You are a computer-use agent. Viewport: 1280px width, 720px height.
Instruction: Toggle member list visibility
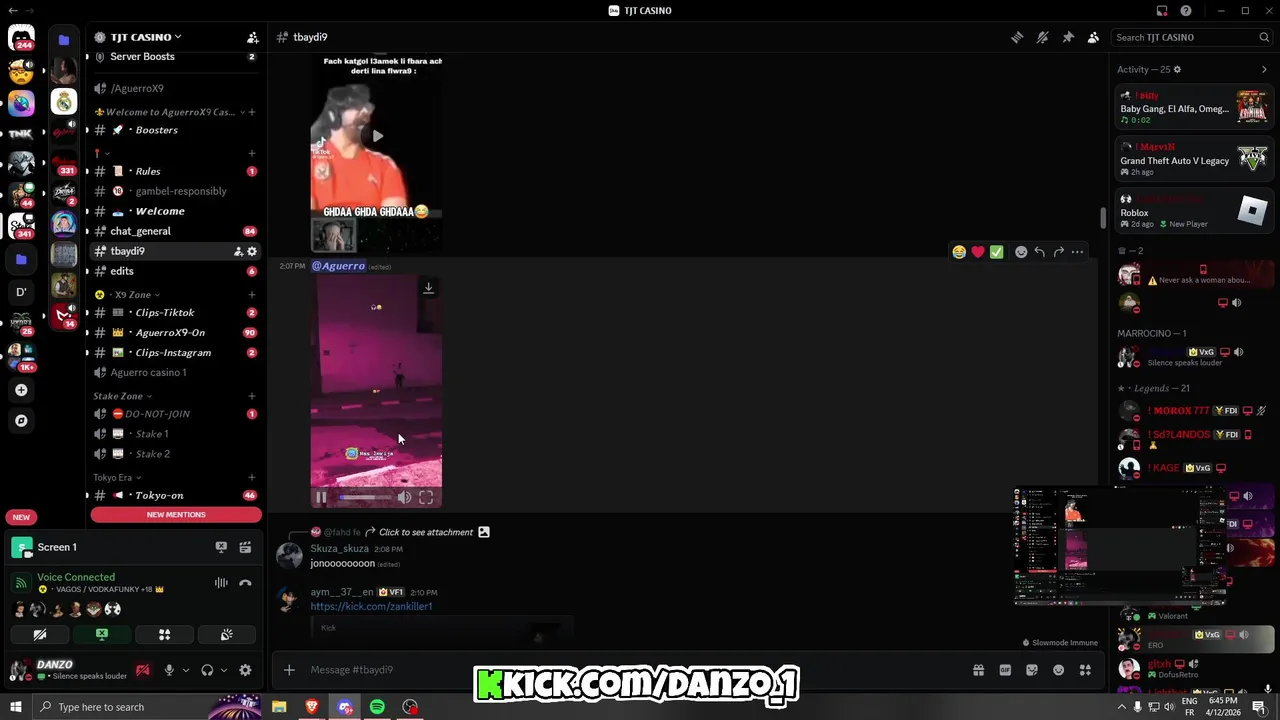[1093, 37]
